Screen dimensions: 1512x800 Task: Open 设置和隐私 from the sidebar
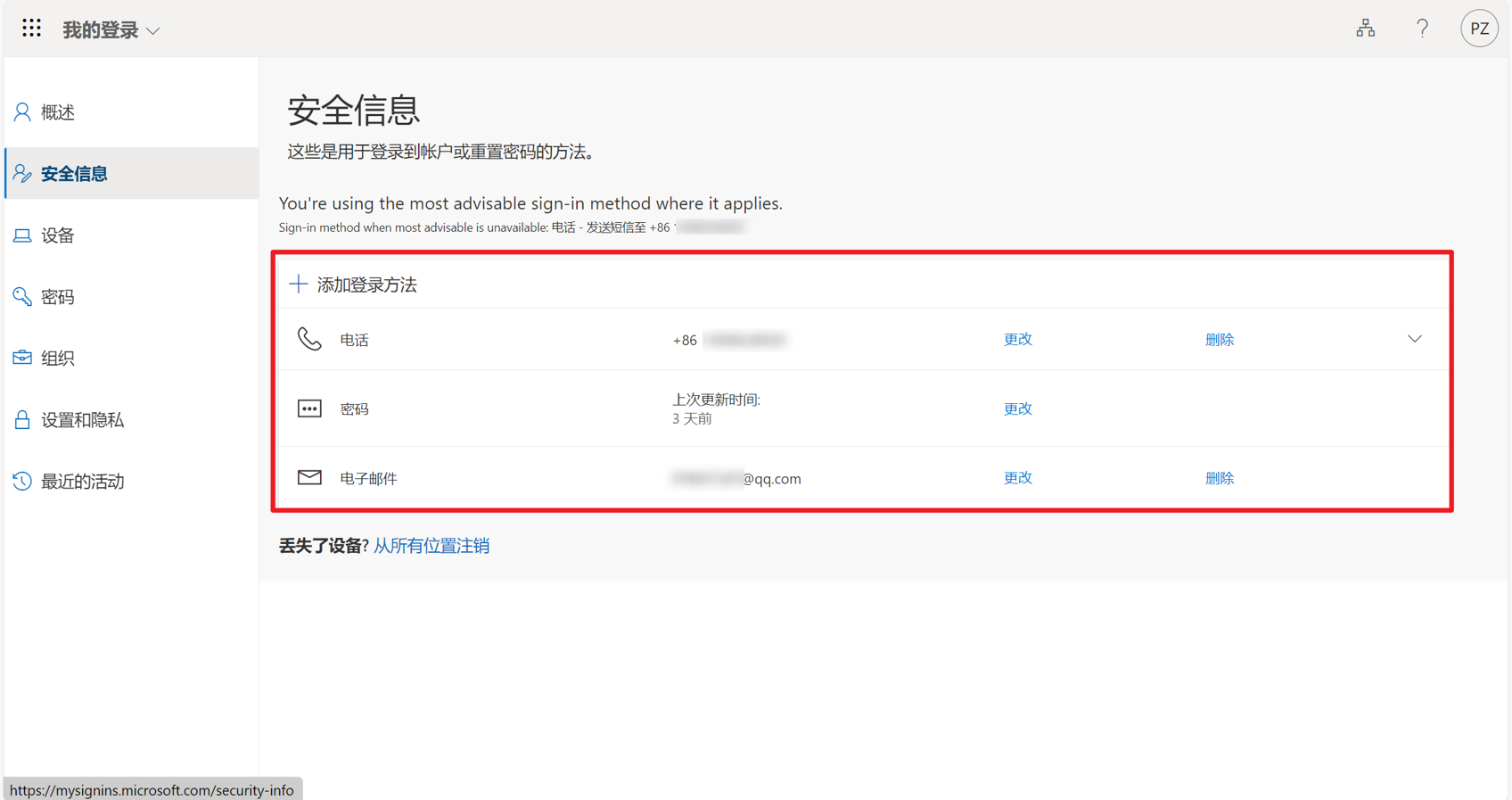[82, 420]
